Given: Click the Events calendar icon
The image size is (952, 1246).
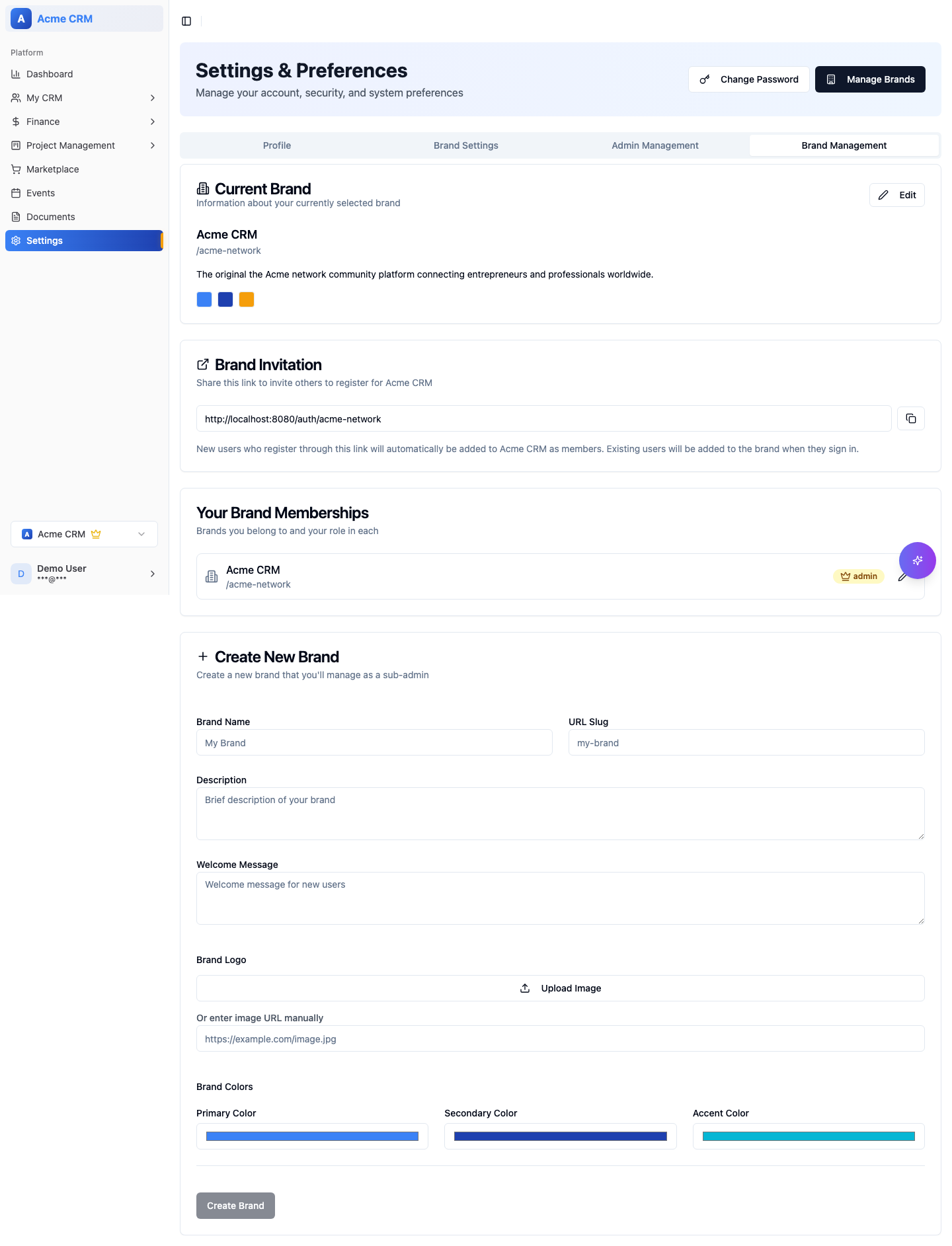Looking at the screenshot, I should (16, 193).
